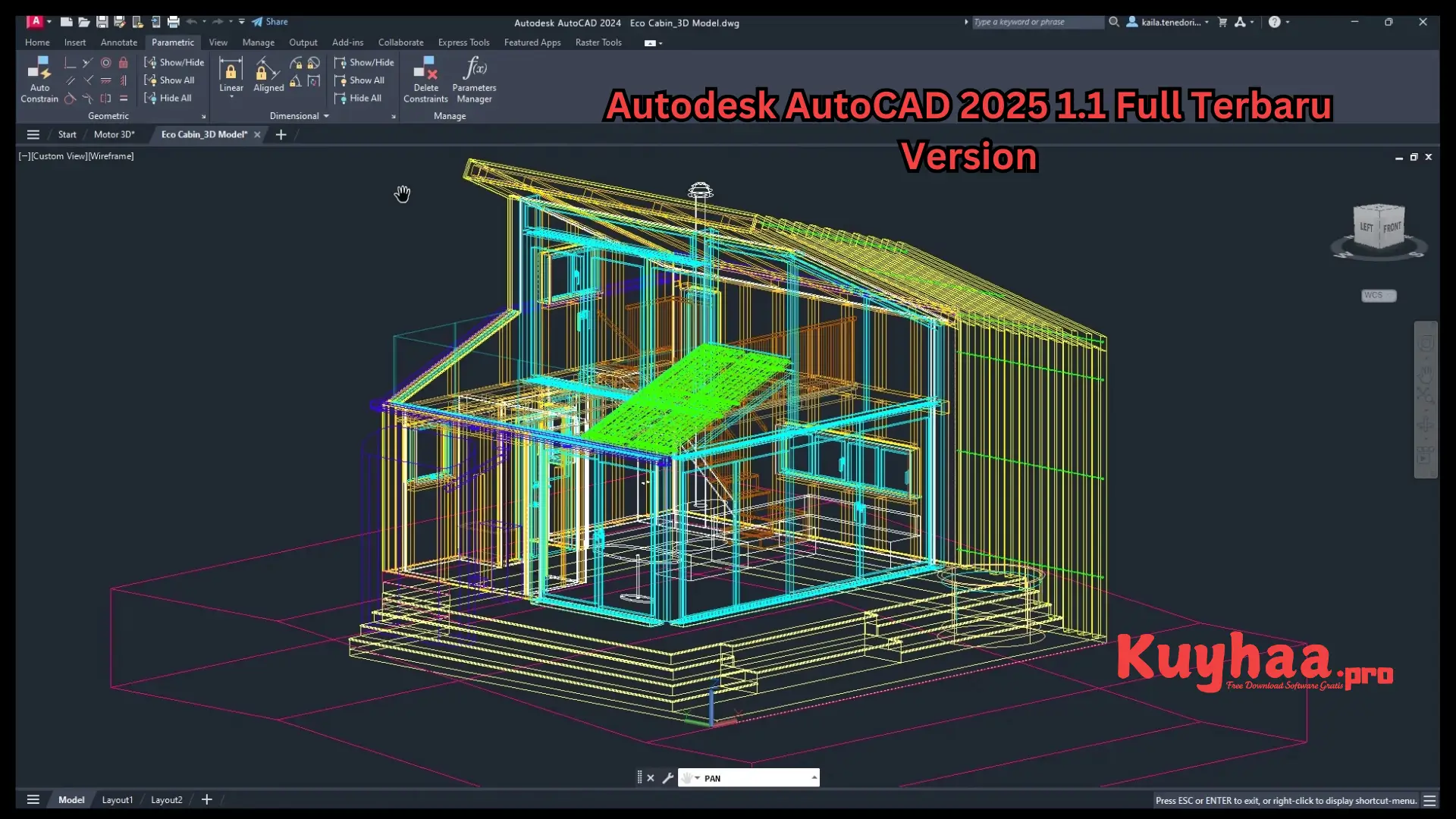Viewport: 1456px width, 819px height.
Task: Click Show/Hide in the Geometric panel
Action: click(x=174, y=62)
